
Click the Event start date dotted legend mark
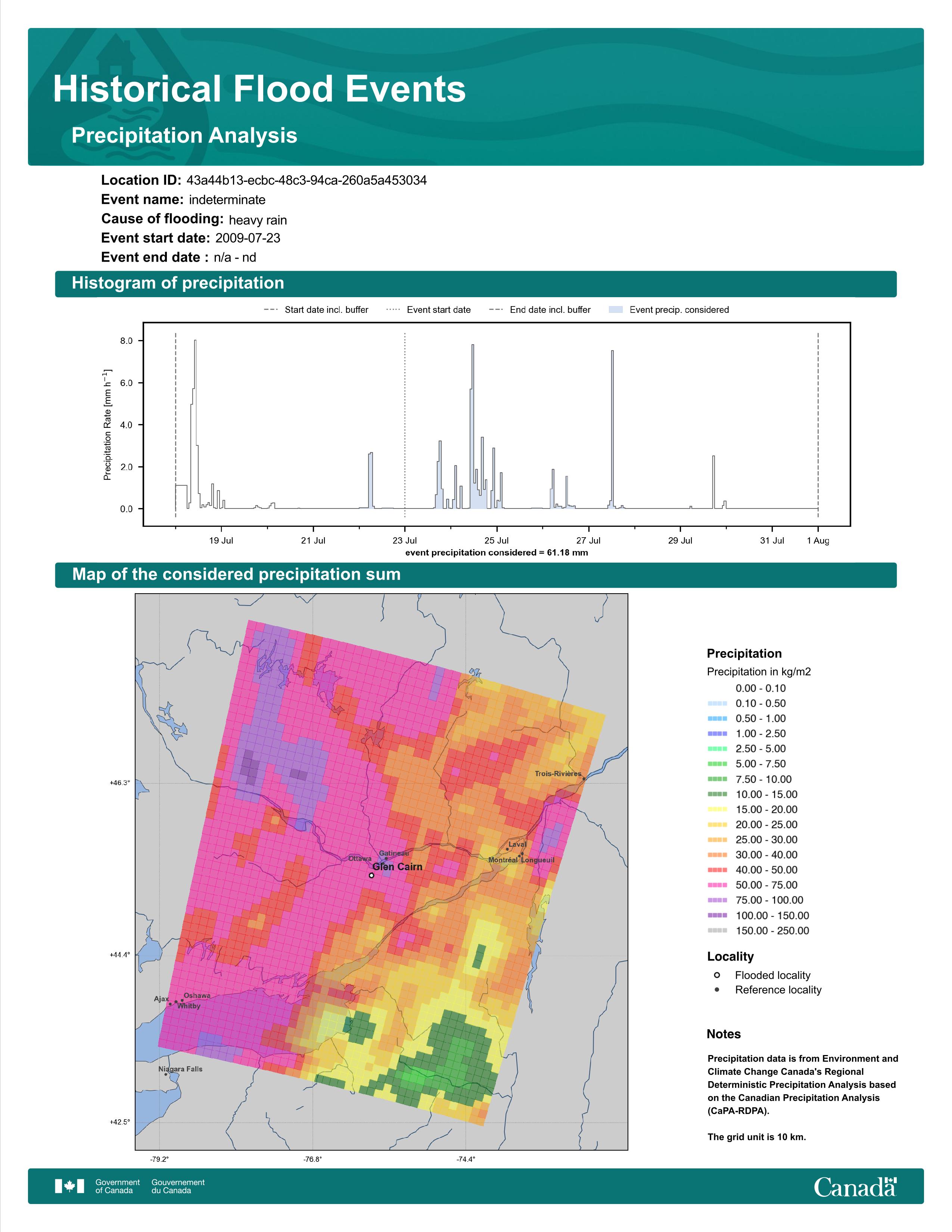click(393, 310)
